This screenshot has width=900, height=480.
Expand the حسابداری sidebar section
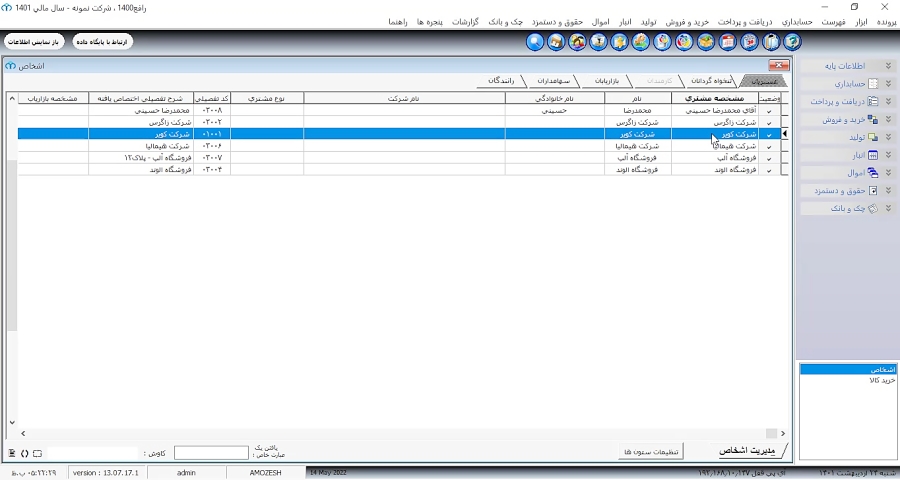889,84
